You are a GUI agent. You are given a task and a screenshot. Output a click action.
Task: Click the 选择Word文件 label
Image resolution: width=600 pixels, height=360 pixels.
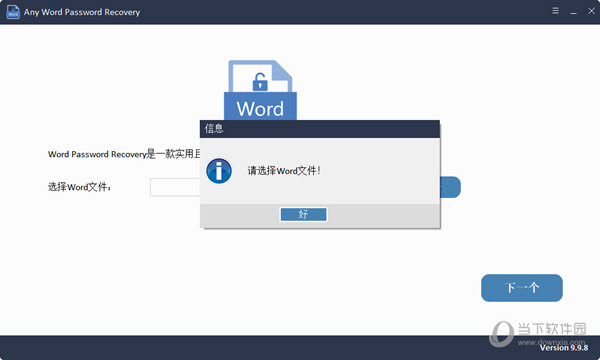click(x=79, y=187)
